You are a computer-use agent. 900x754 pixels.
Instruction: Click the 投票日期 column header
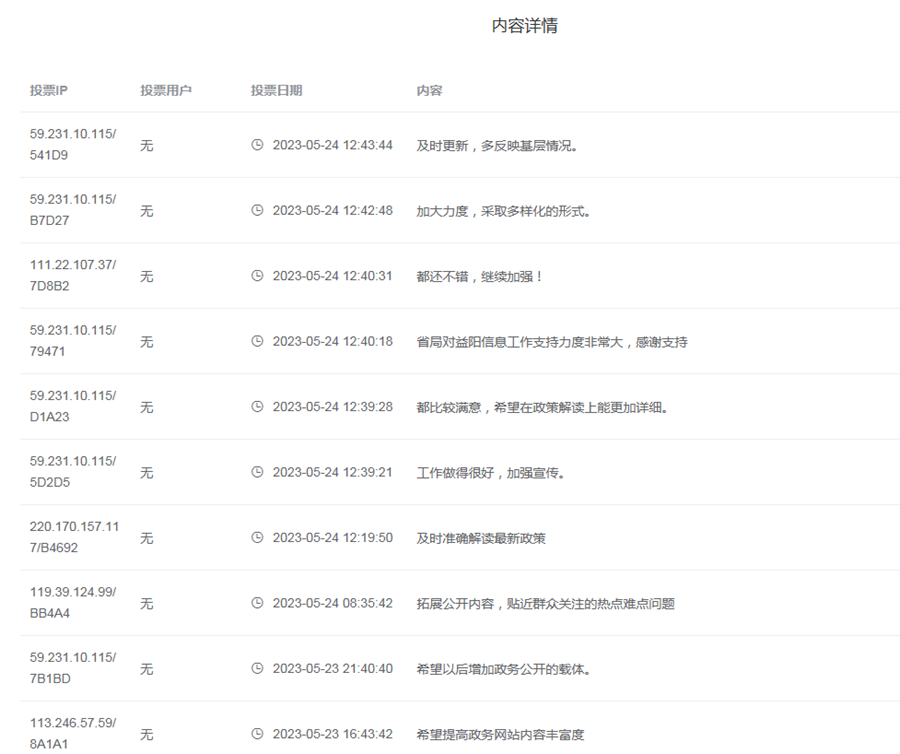pos(276,90)
